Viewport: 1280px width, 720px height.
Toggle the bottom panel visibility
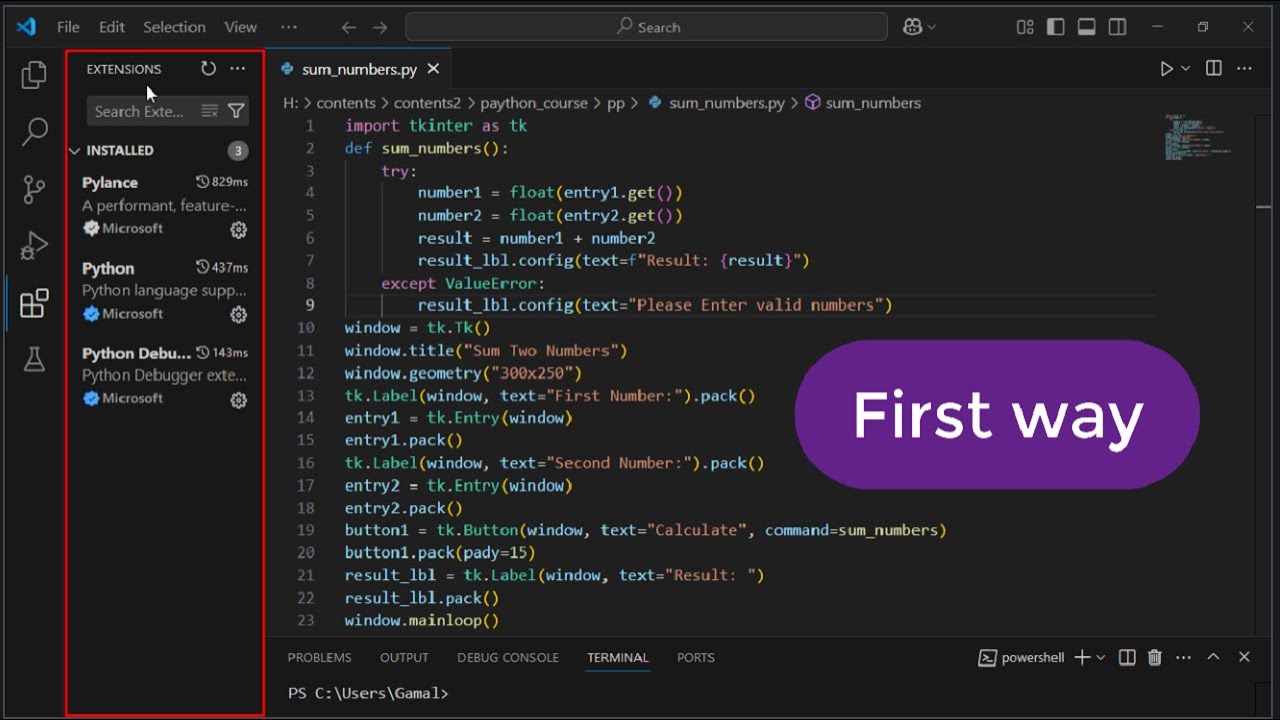pos(1087,27)
